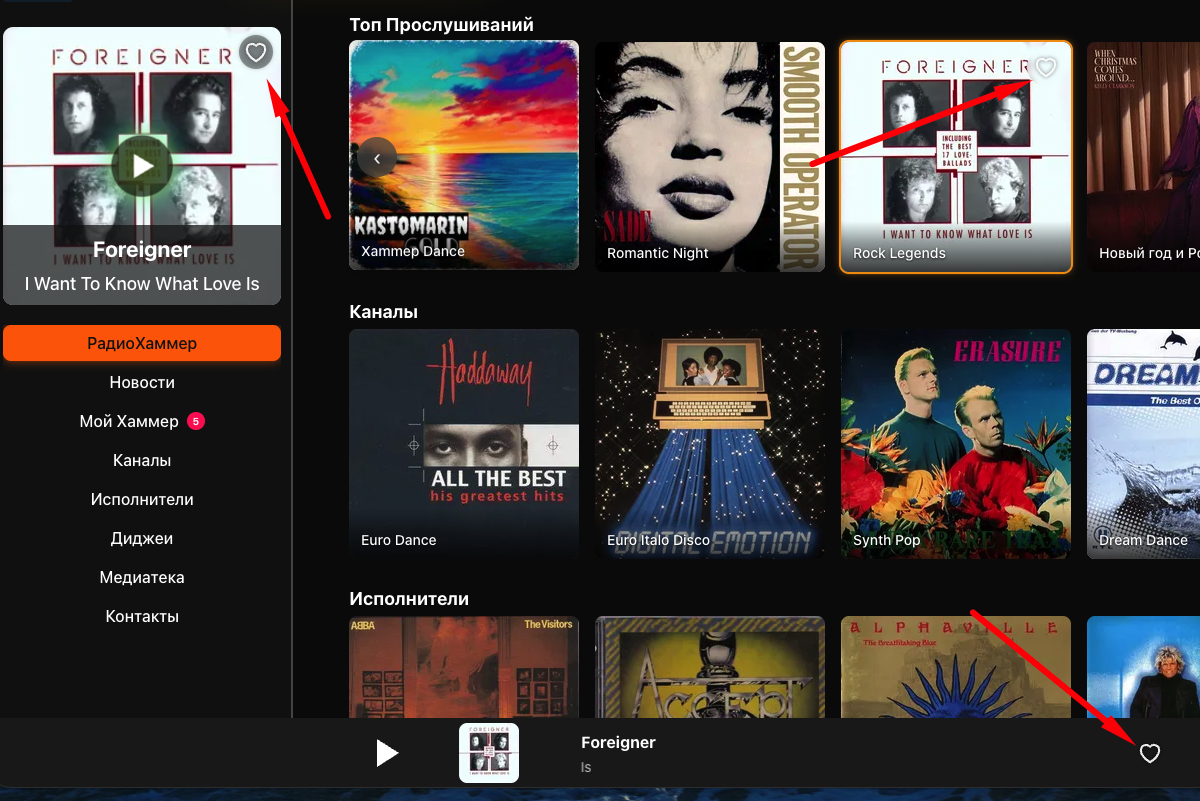Open the Accept artist card
This screenshot has width=1200, height=801.
point(710,667)
